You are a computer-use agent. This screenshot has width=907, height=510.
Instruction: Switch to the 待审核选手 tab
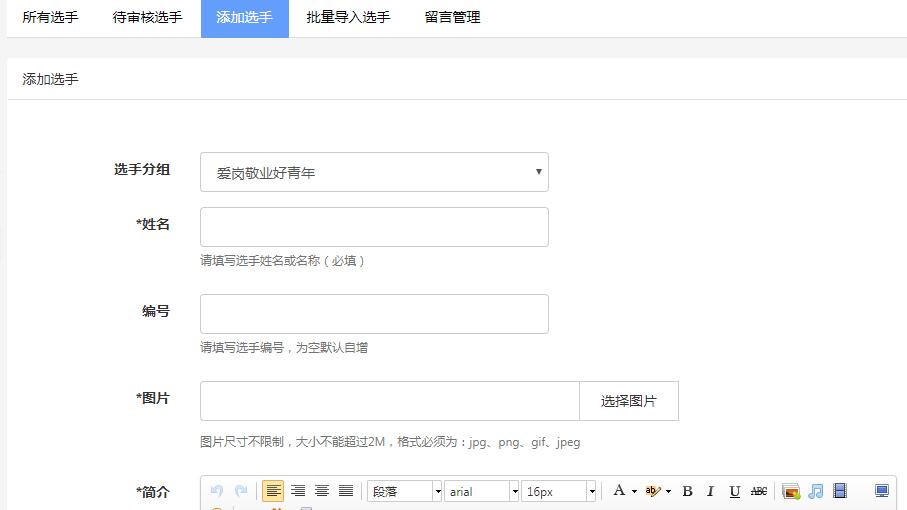[x=148, y=17]
